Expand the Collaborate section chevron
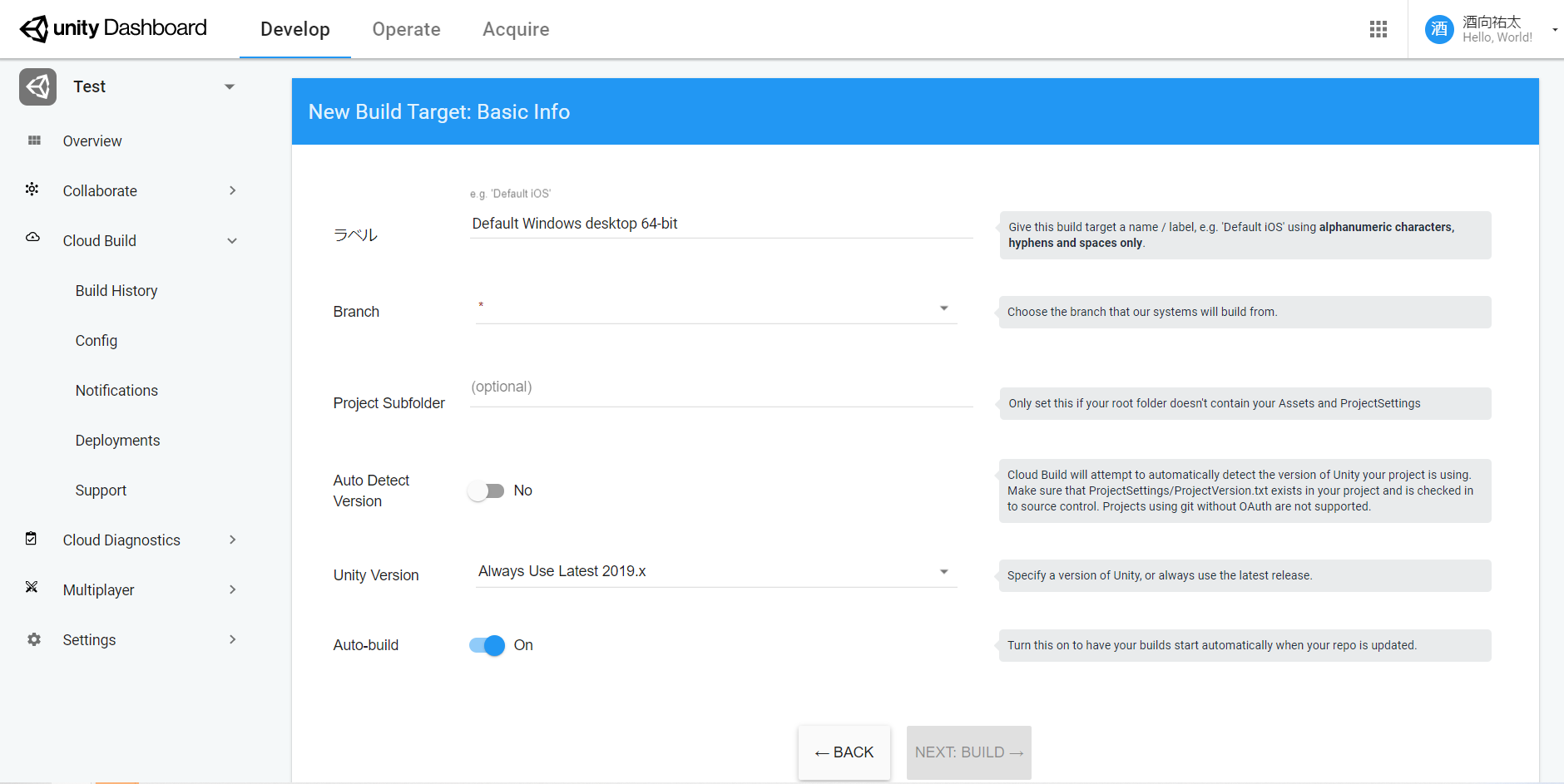 (x=233, y=190)
